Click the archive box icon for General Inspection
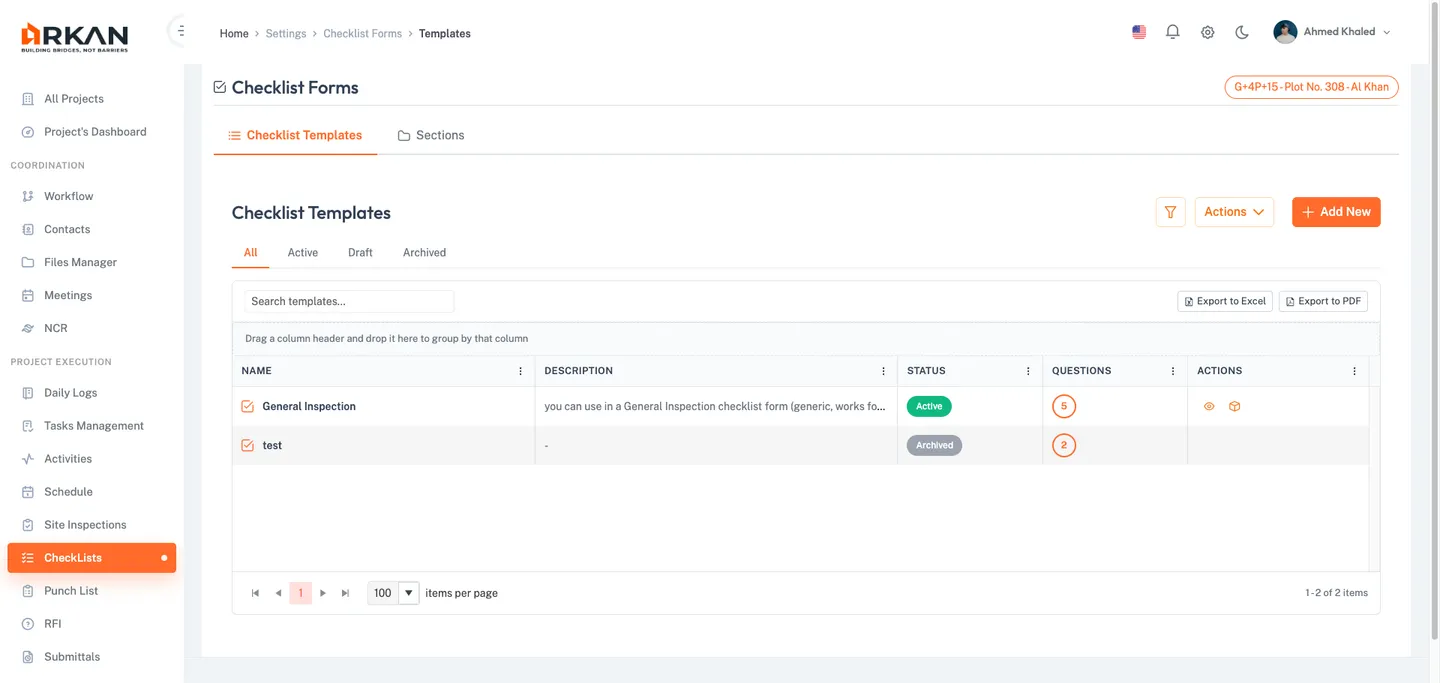Viewport: 1440px width, 683px height. coord(1234,407)
